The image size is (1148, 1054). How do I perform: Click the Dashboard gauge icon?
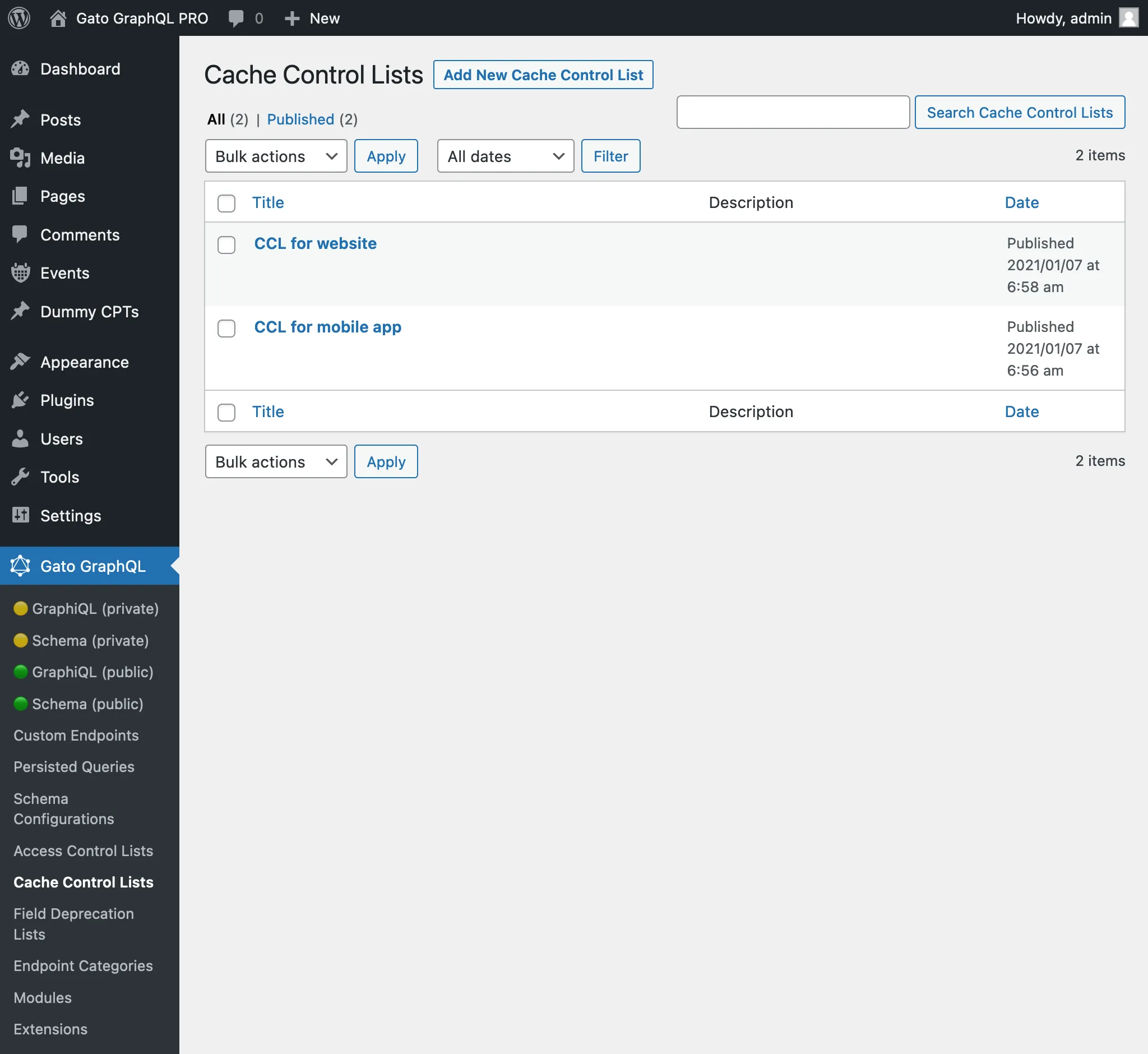(x=21, y=69)
